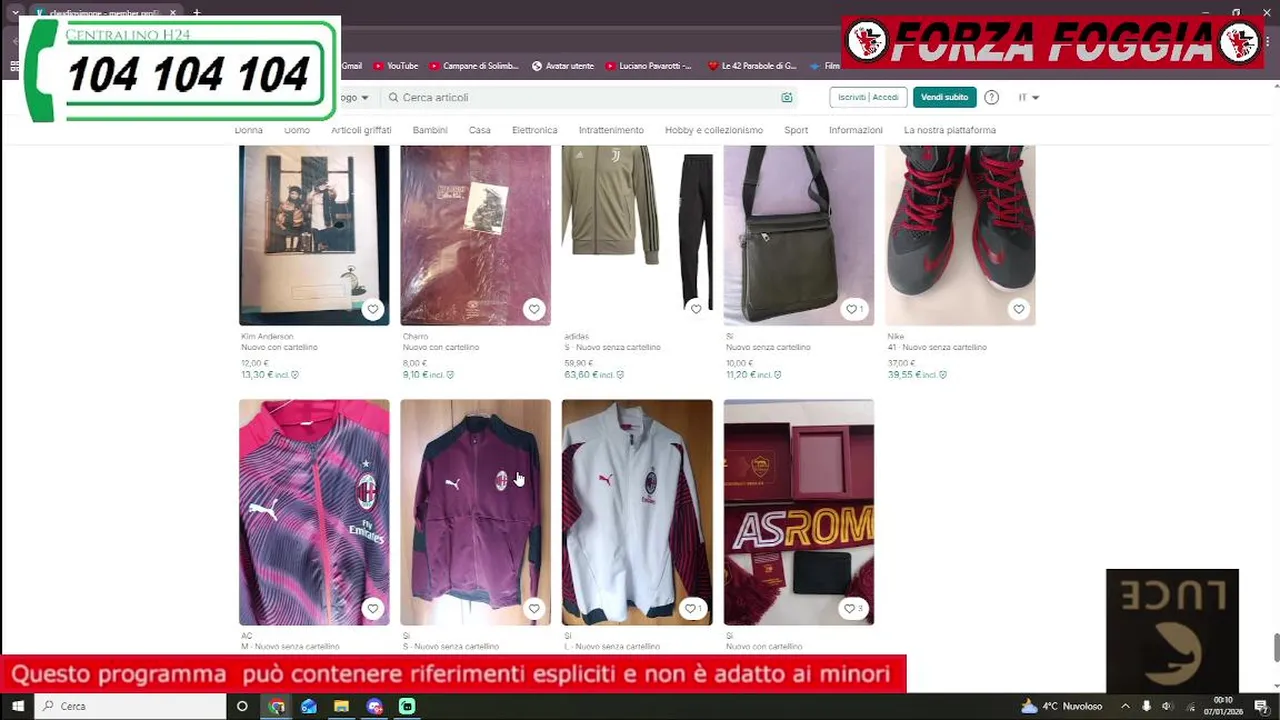The image size is (1280, 720).
Task: Open the YouTube bookmark
Action: [x=396, y=66]
